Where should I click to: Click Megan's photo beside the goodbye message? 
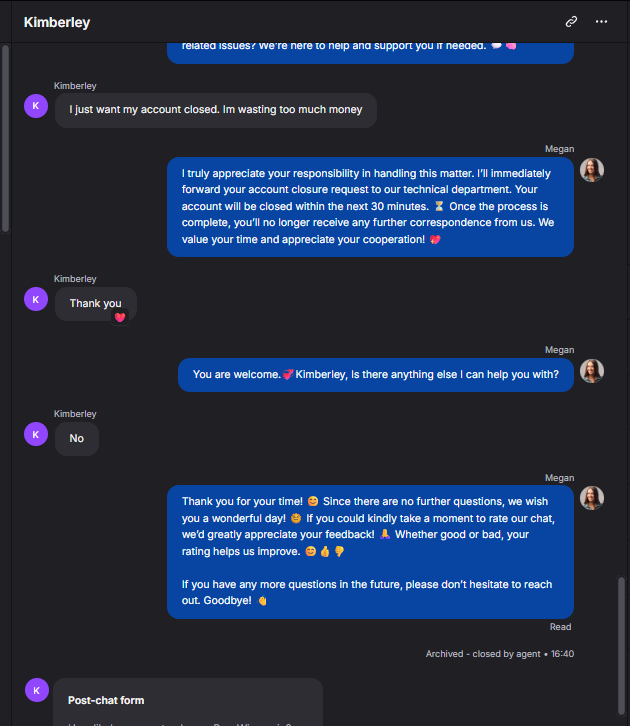pyautogui.click(x=592, y=498)
